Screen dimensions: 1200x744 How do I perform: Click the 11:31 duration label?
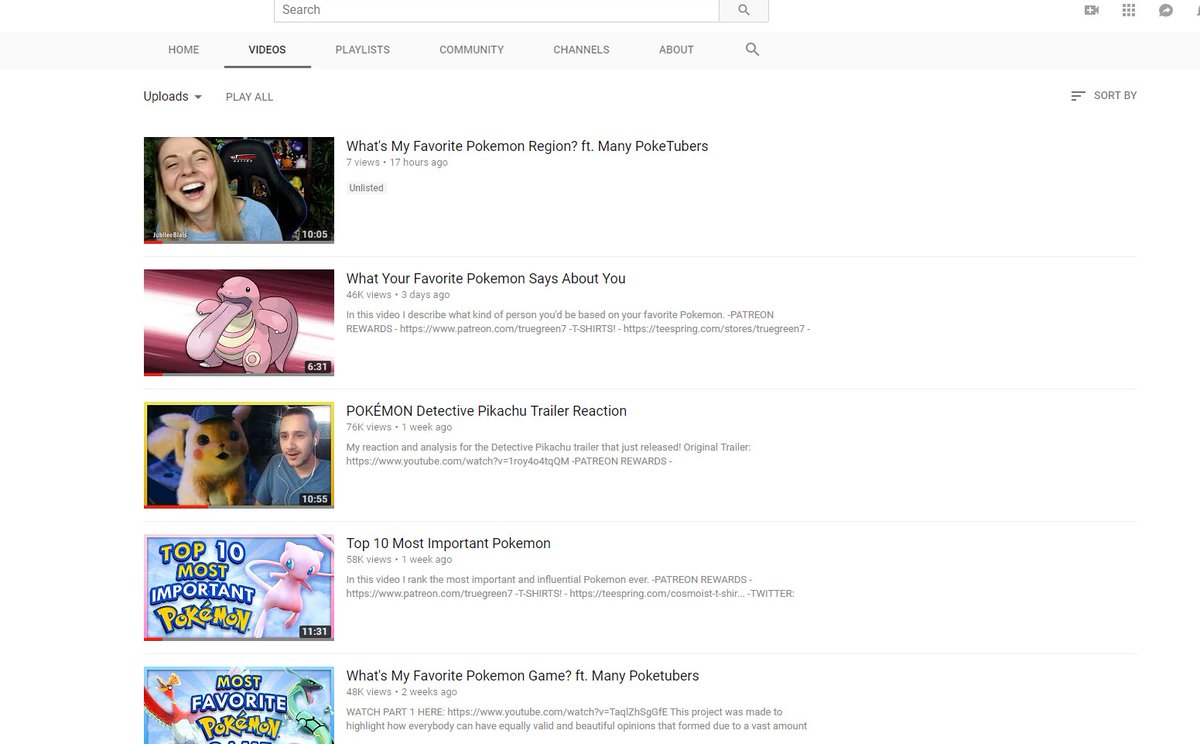(315, 632)
